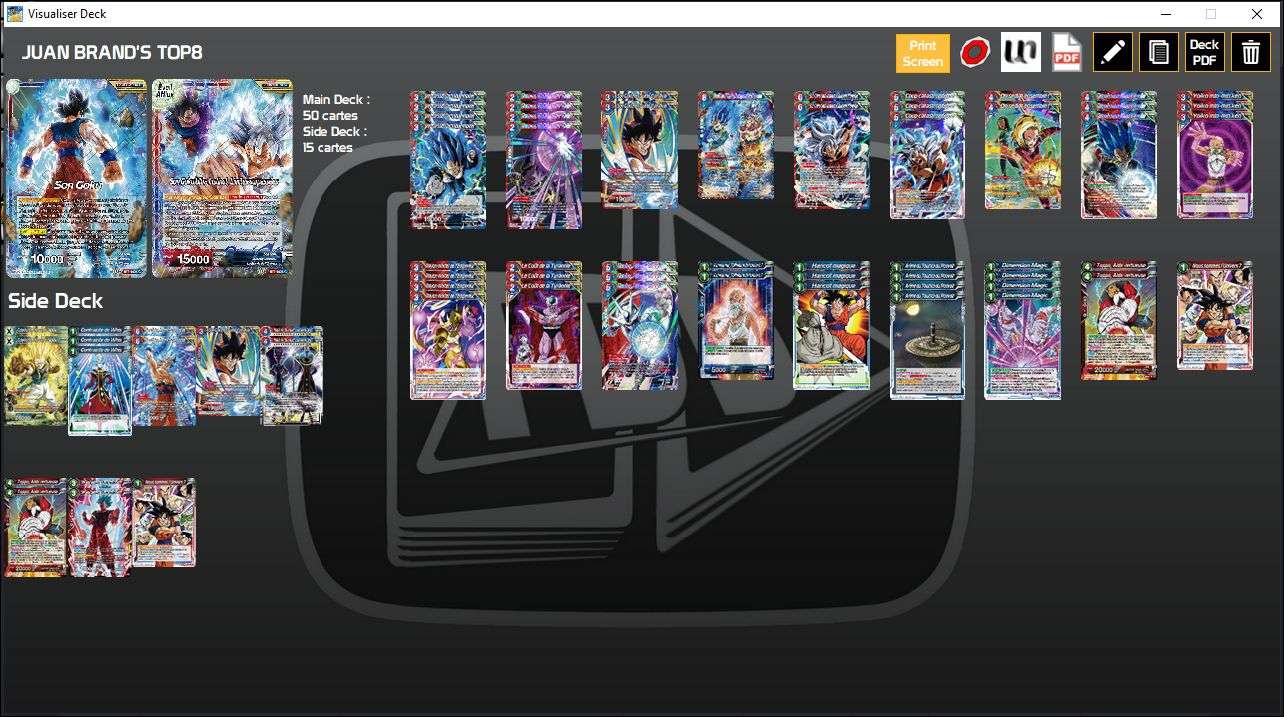Export using the red PDF file icon
This screenshot has width=1284, height=717.
tap(1065, 52)
